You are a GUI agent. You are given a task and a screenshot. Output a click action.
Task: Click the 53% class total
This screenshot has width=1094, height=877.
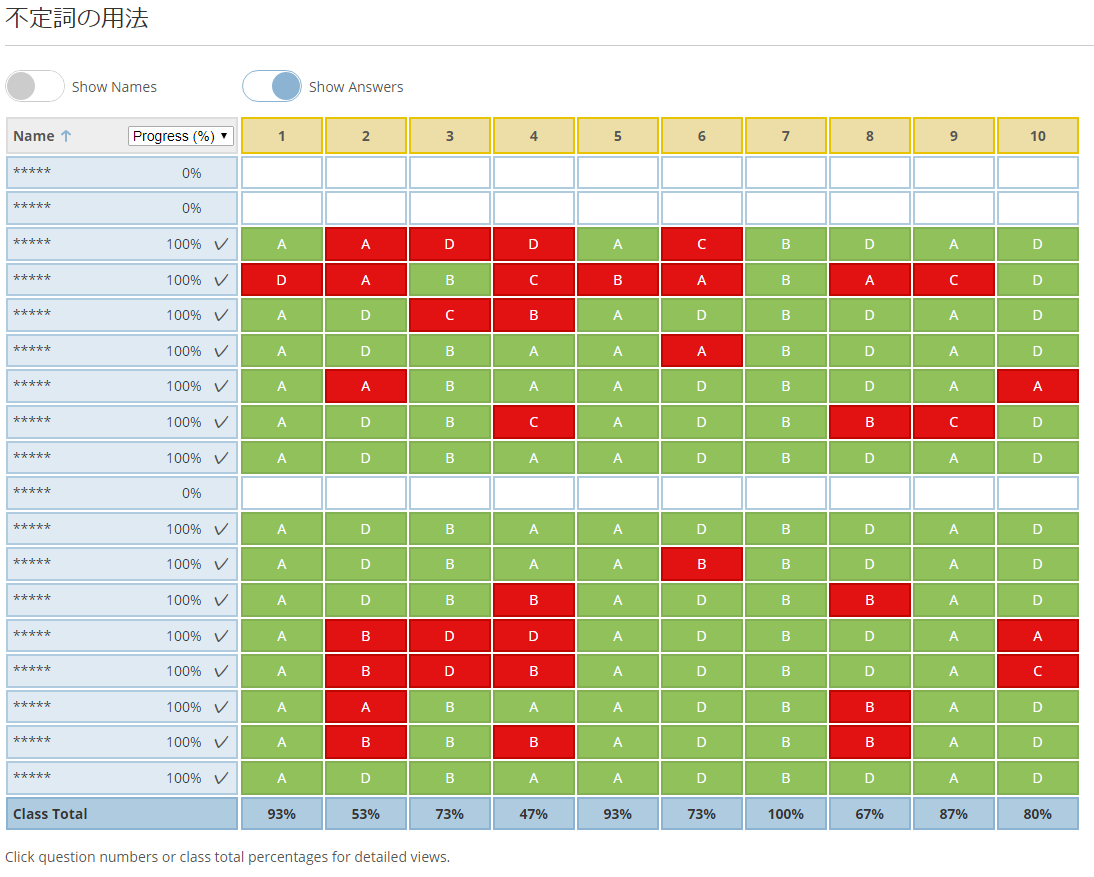coord(366,814)
